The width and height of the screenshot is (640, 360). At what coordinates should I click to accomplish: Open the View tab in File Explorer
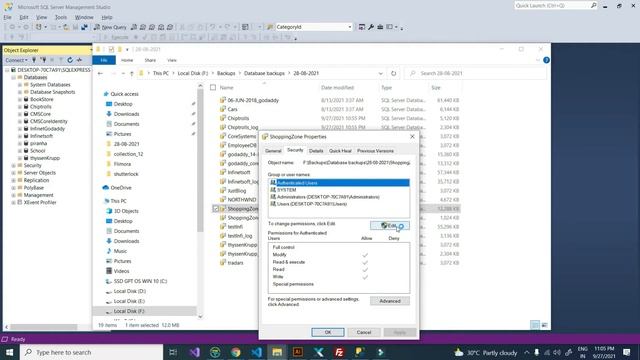(172, 60)
